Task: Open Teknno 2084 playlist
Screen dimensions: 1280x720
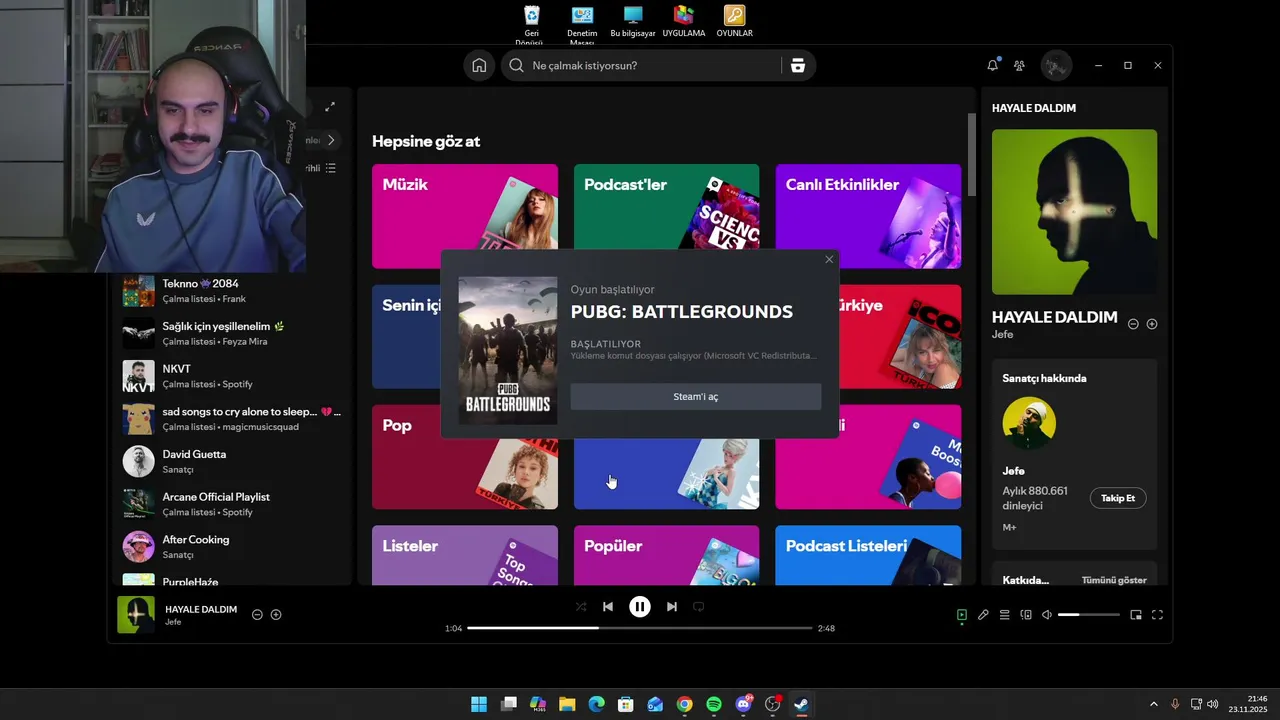Action: (233, 291)
